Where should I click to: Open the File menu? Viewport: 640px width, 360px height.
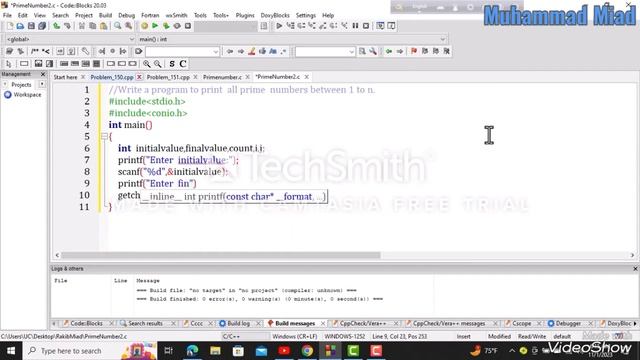[7, 15]
